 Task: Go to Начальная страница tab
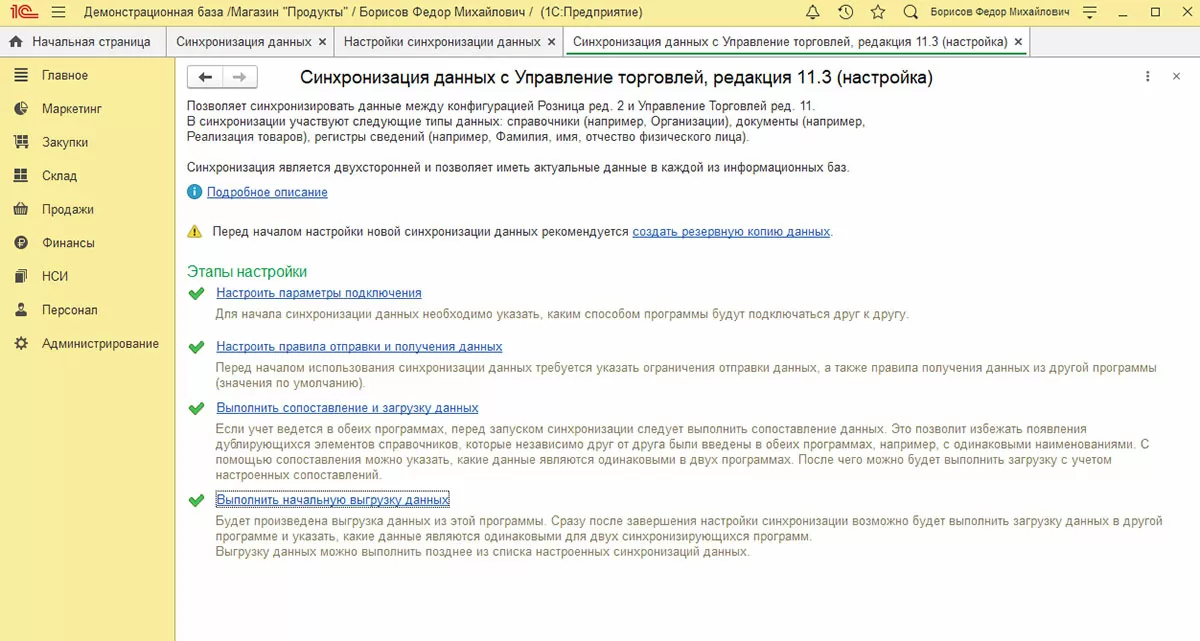[81, 42]
